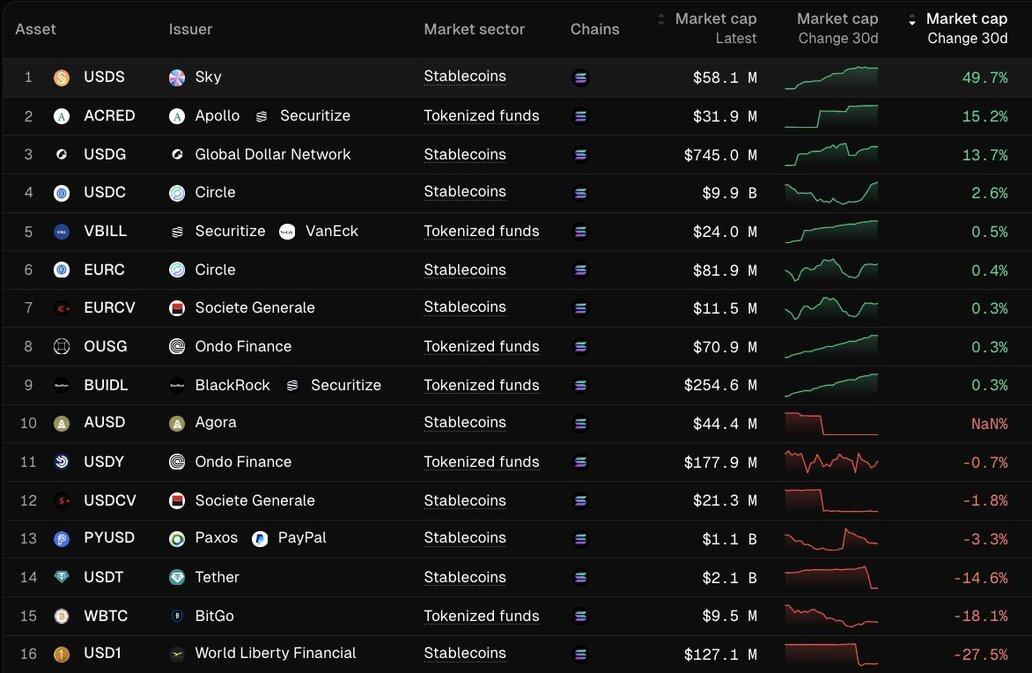Click the BlackRock issuer logo
Image resolution: width=1032 pixels, height=673 pixels.
(177, 385)
